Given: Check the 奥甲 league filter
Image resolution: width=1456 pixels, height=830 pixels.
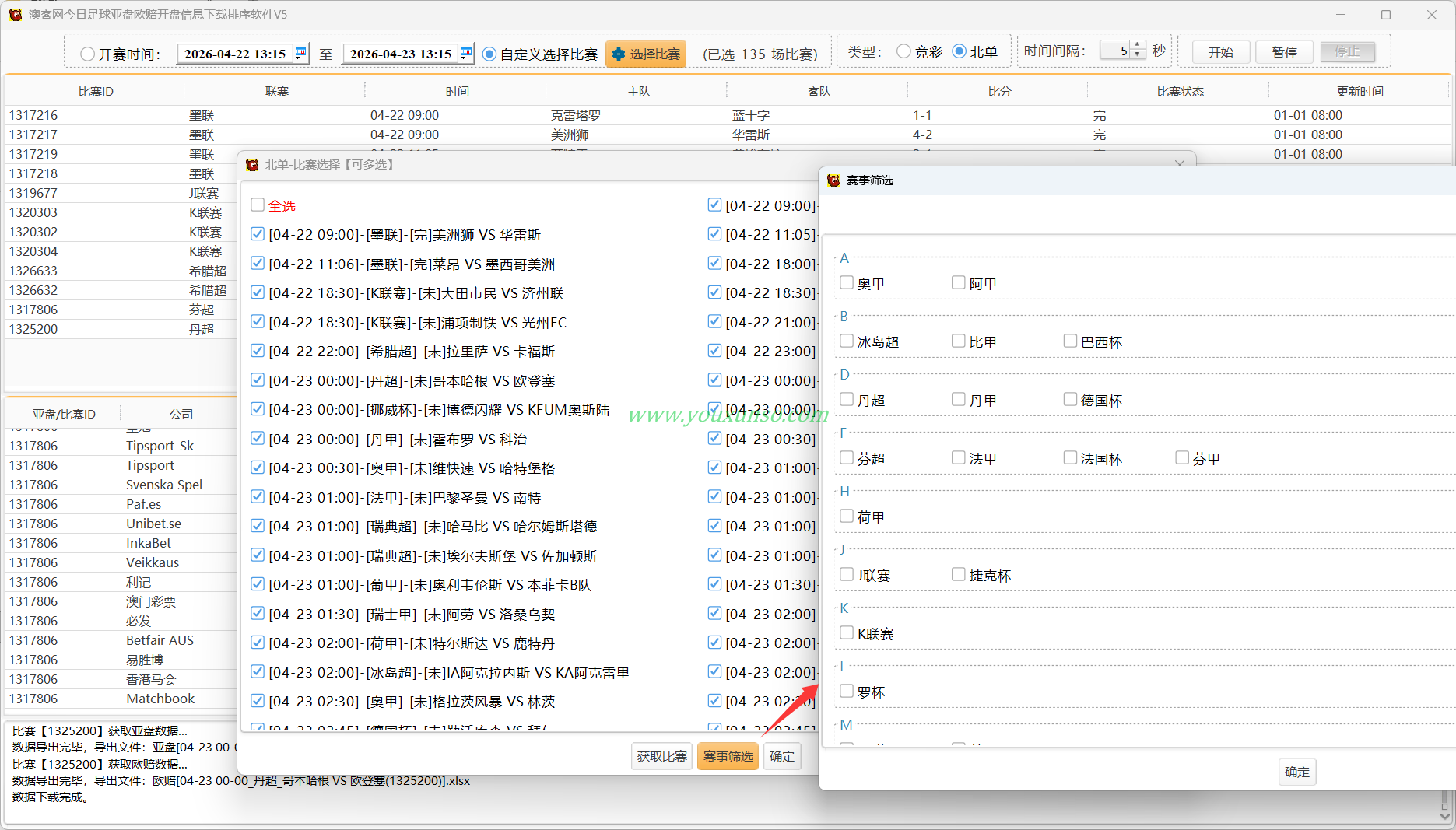Looking at the screenshot, I should 847,283.
